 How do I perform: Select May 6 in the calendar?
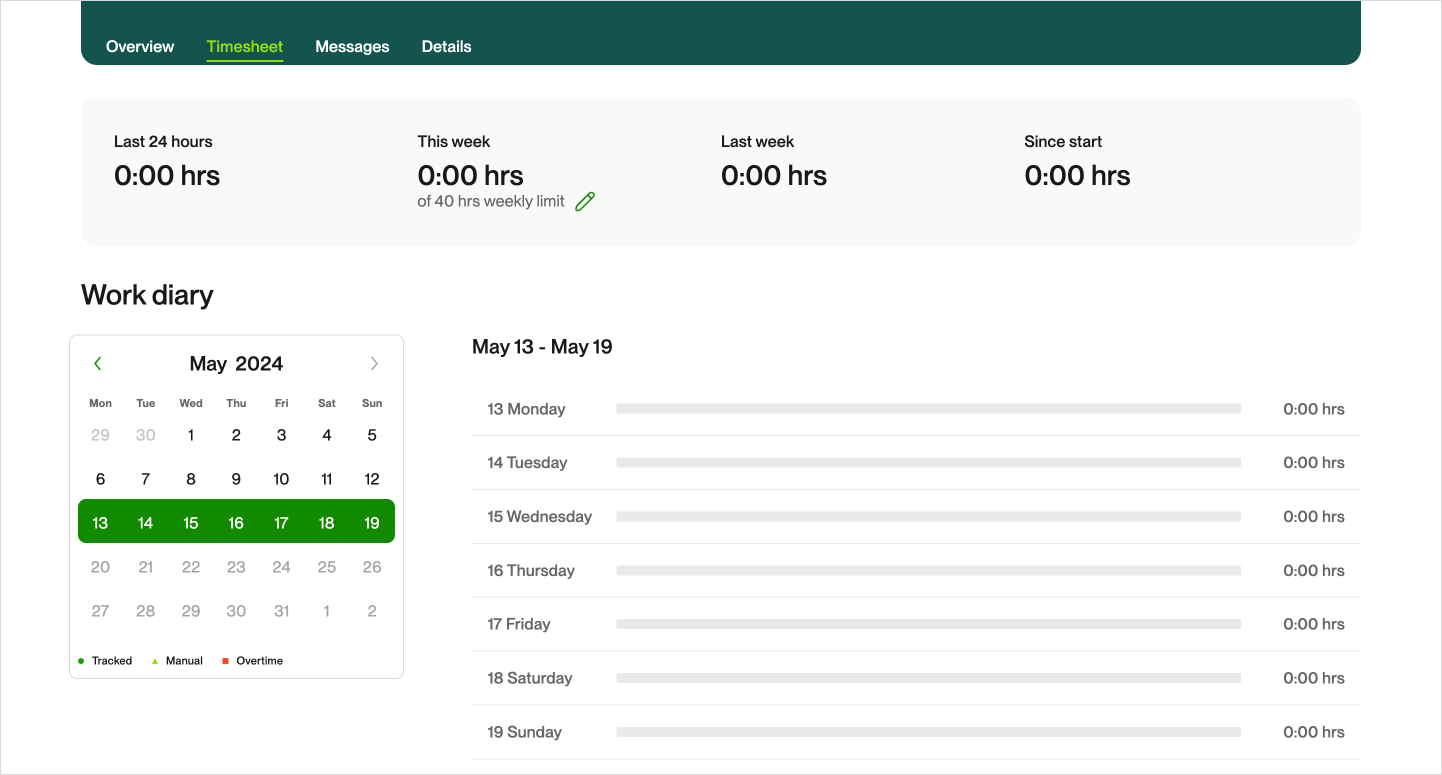(x=100, y=479)
